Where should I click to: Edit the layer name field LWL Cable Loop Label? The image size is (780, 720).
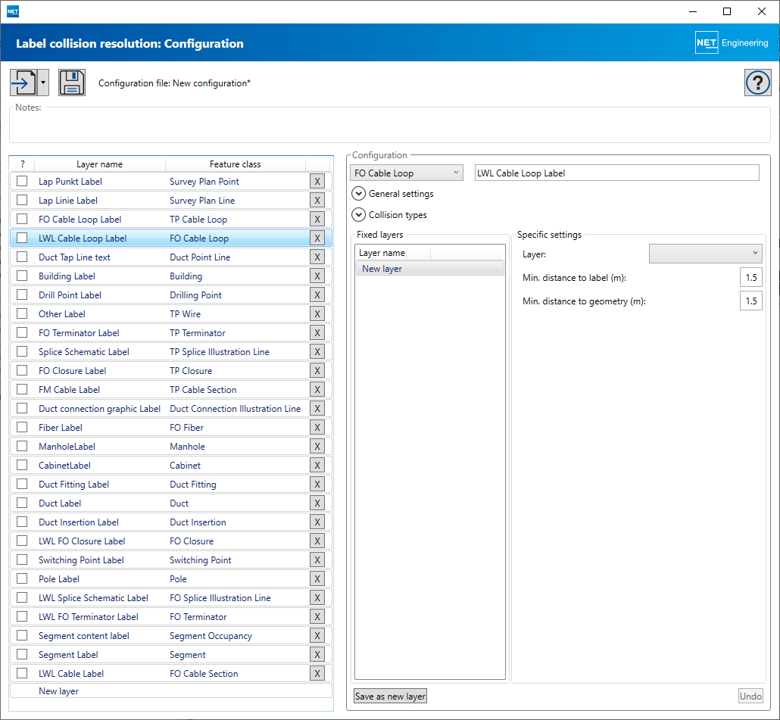pos(617,173)
